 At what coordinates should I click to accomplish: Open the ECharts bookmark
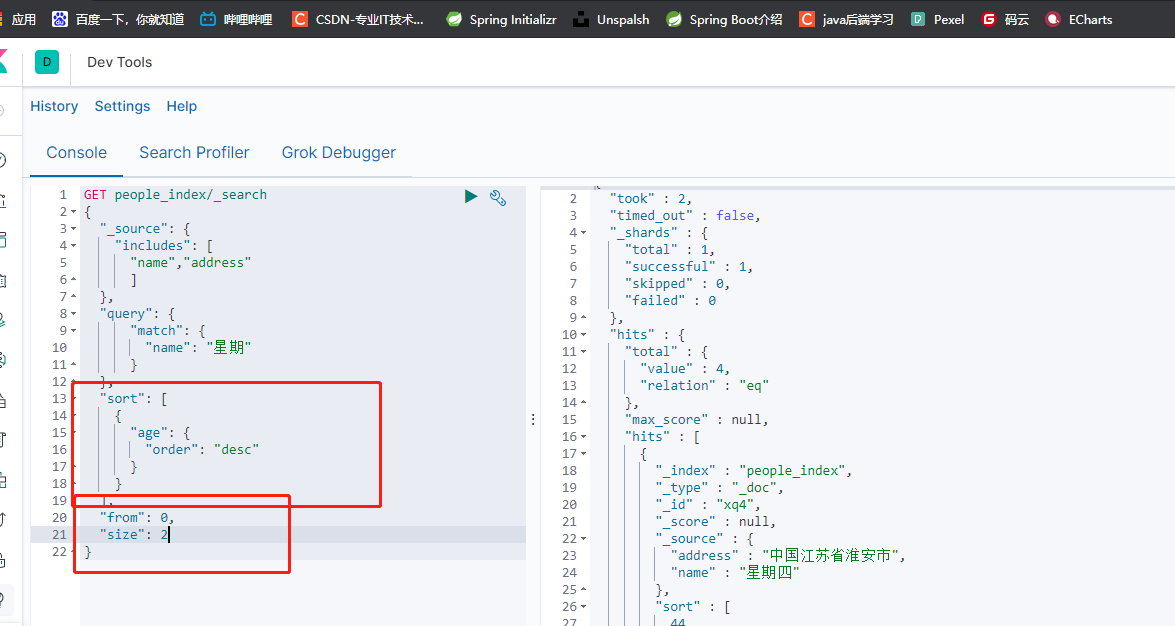click(x=1078, y=19)
